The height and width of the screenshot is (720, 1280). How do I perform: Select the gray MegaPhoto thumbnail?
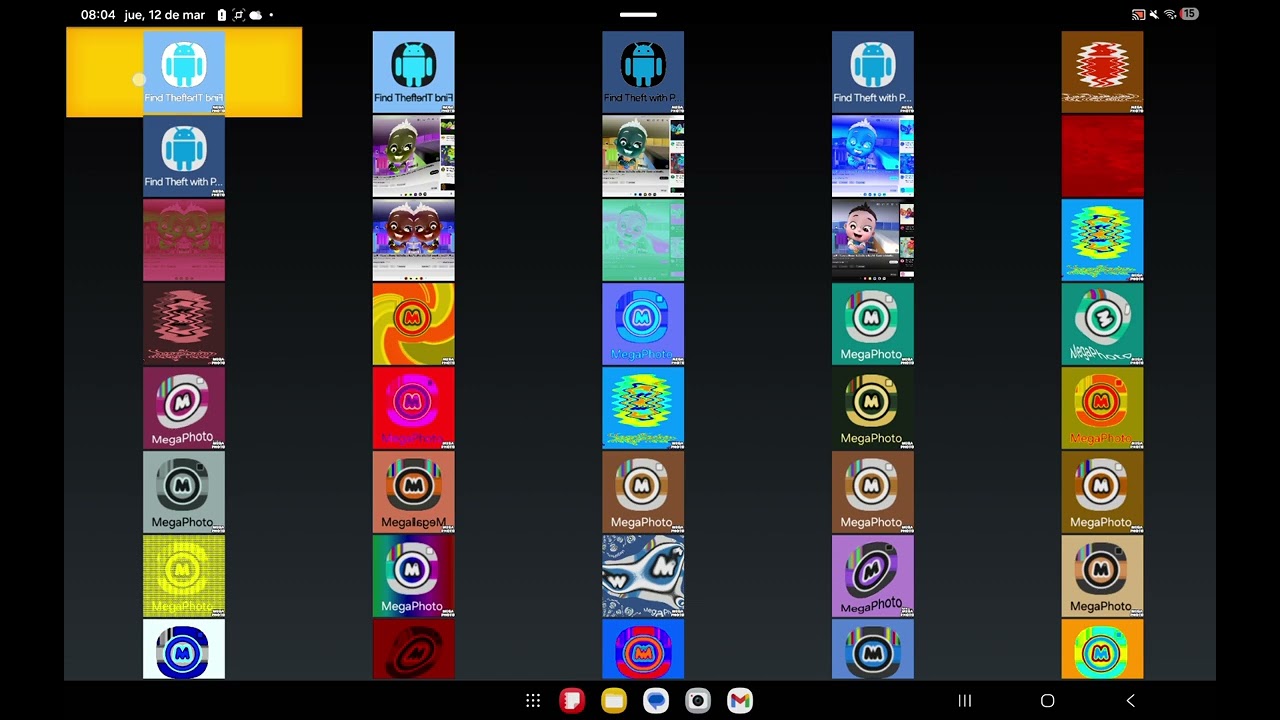click(184, 492)
